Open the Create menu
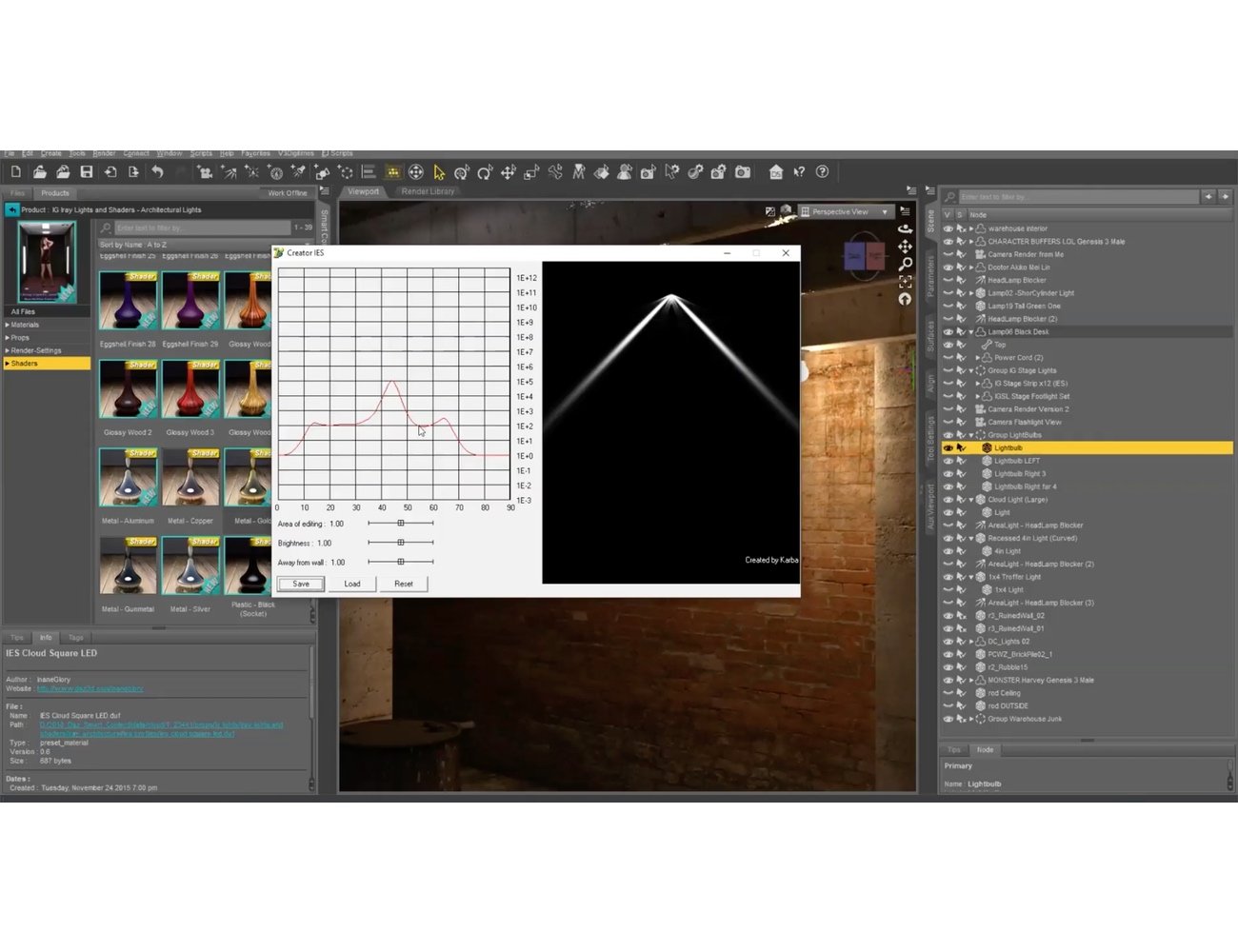The width and height of the screenshot is (1238, 952). [50, 153]
